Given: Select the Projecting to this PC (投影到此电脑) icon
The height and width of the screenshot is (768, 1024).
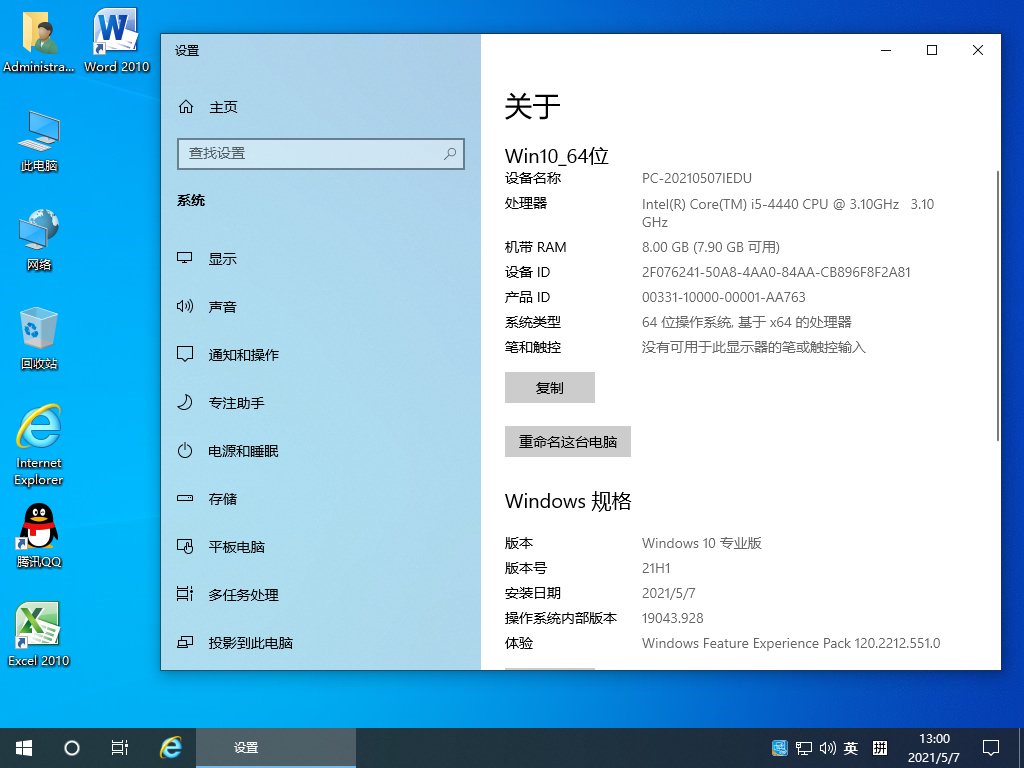Looking at the screenshot, I should click(185, 642).
